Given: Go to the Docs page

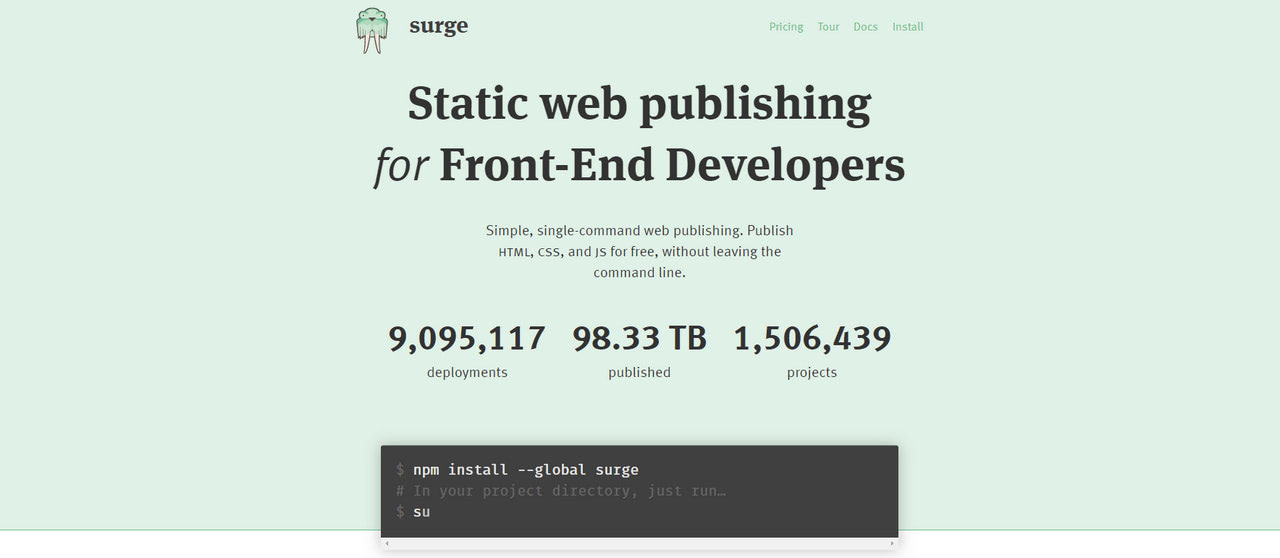Looking at the screenshot, I should [865, 27].
